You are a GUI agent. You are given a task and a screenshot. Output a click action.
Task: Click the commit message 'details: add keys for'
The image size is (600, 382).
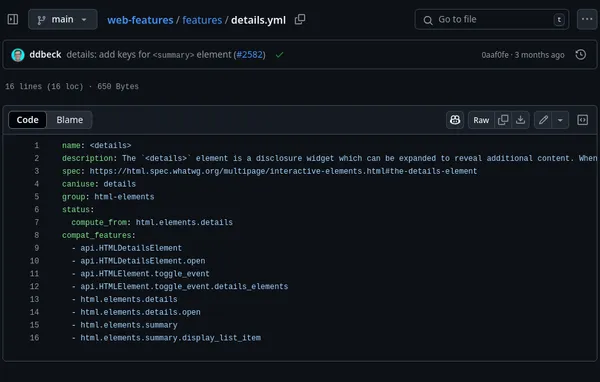click(x=108, y=55)
